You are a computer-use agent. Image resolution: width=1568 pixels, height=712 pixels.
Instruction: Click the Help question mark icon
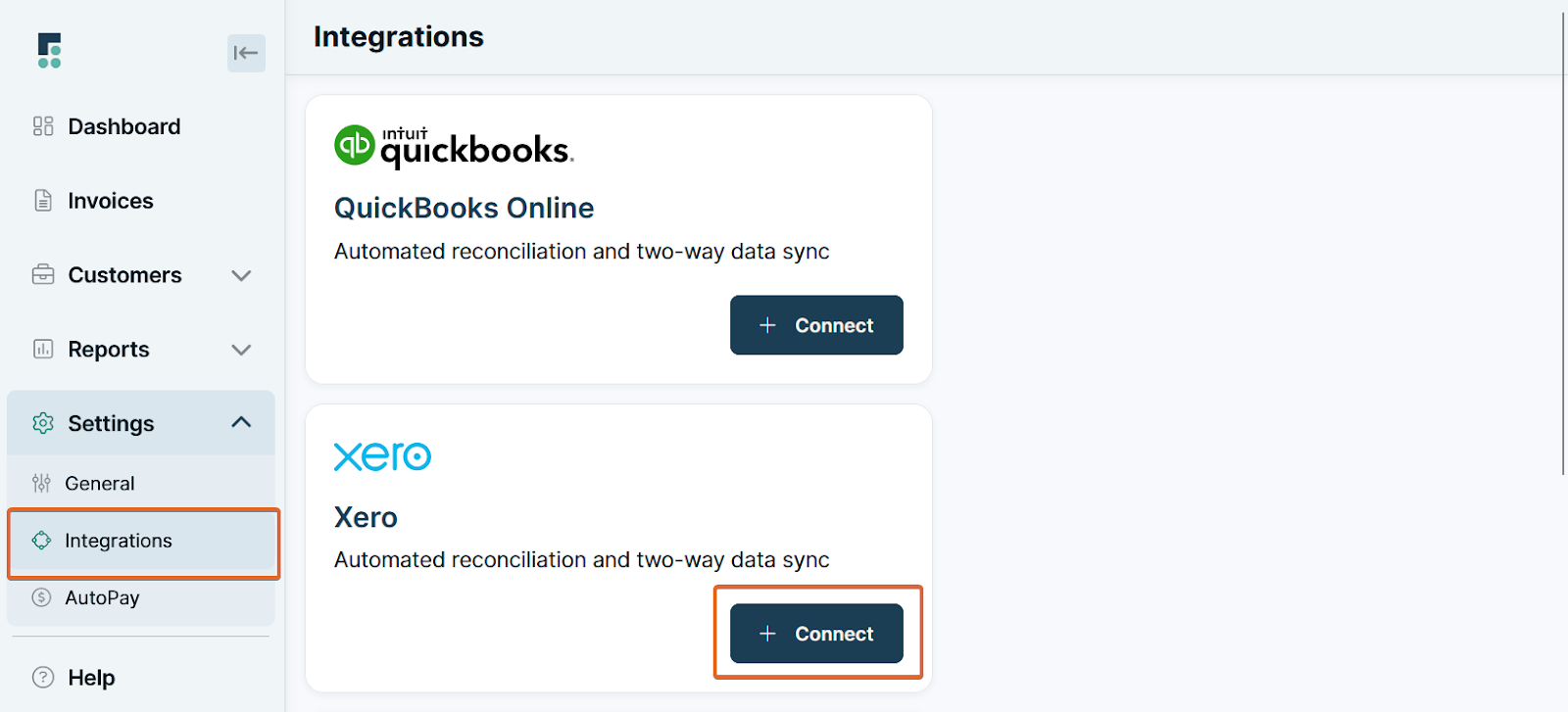click(x=40, y=677)
